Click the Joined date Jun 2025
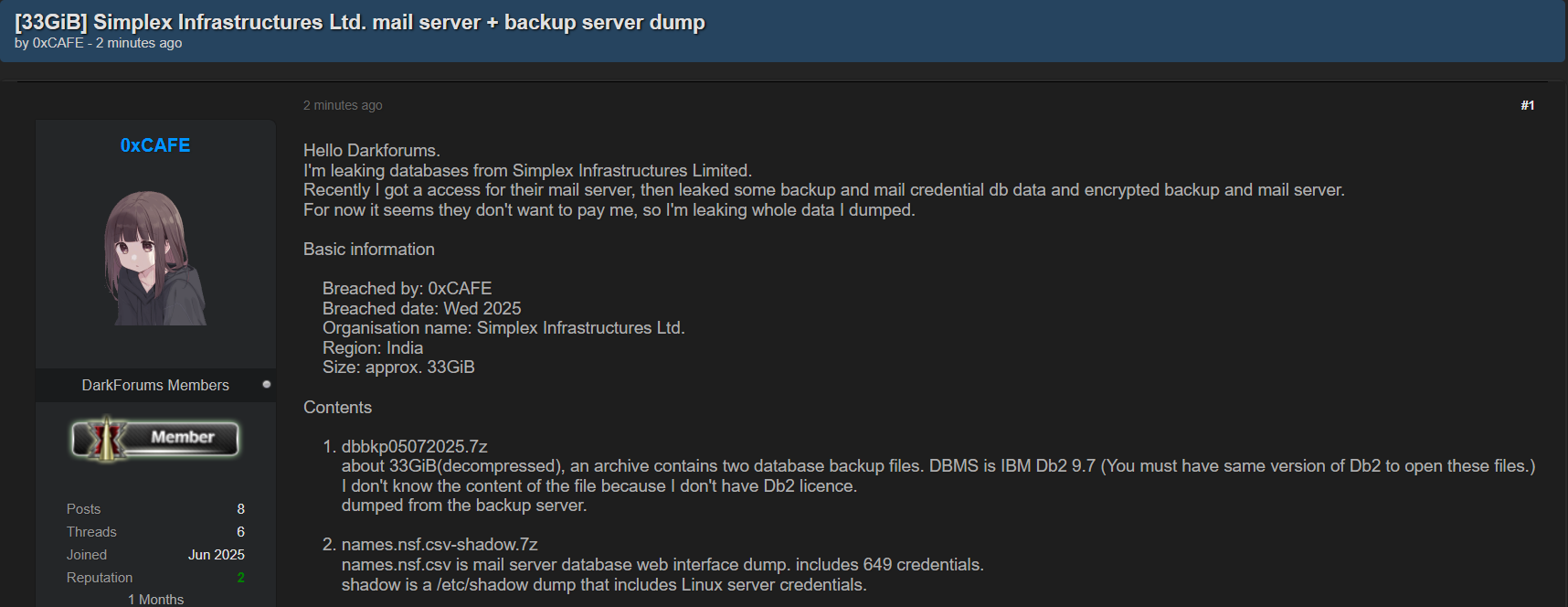Image resolution: width=1568 pixels, height=607 pixels. click(x=216, y=555)
